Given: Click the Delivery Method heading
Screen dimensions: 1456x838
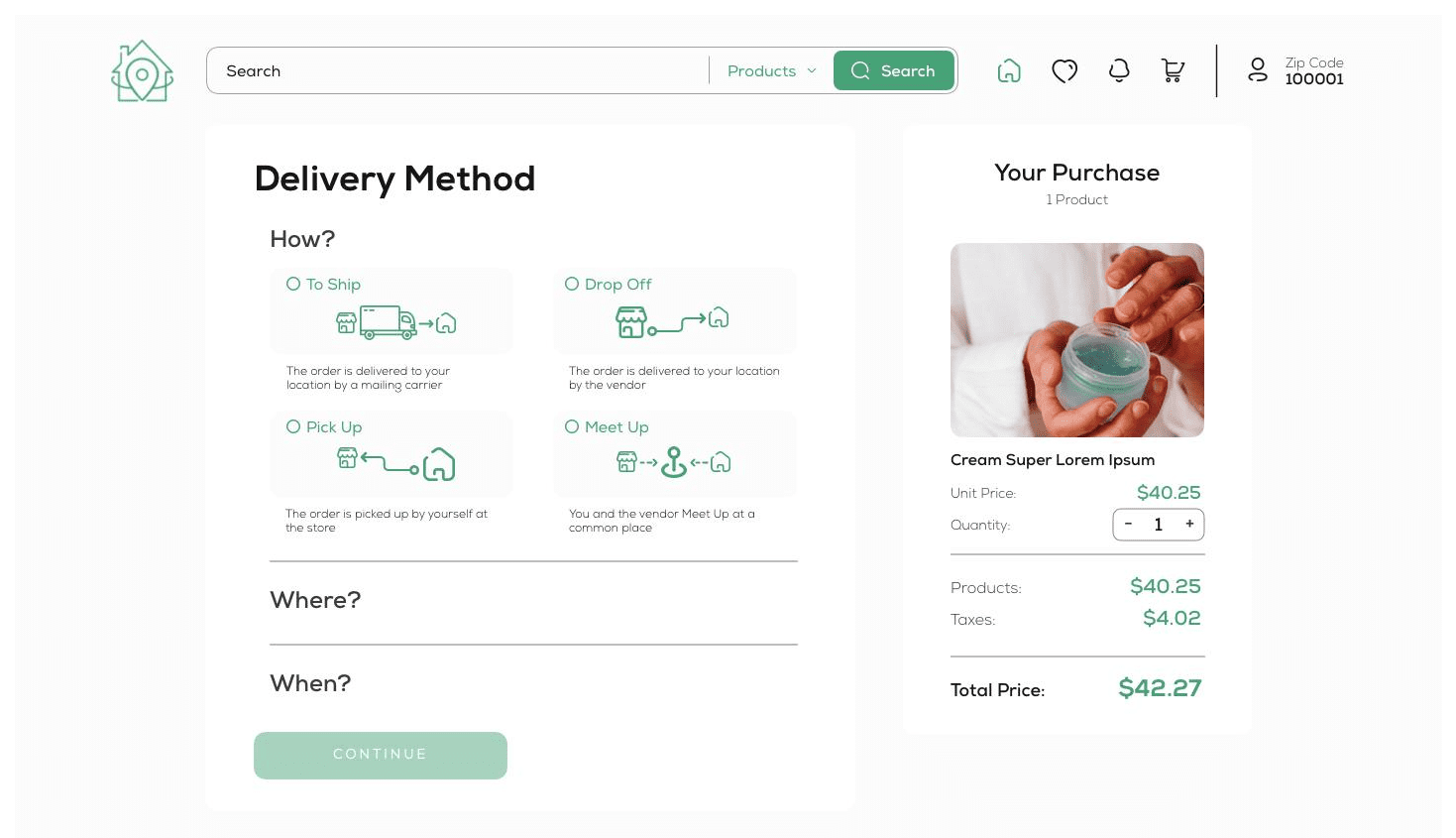Looking at the screenshot, I should click(394, 179).
